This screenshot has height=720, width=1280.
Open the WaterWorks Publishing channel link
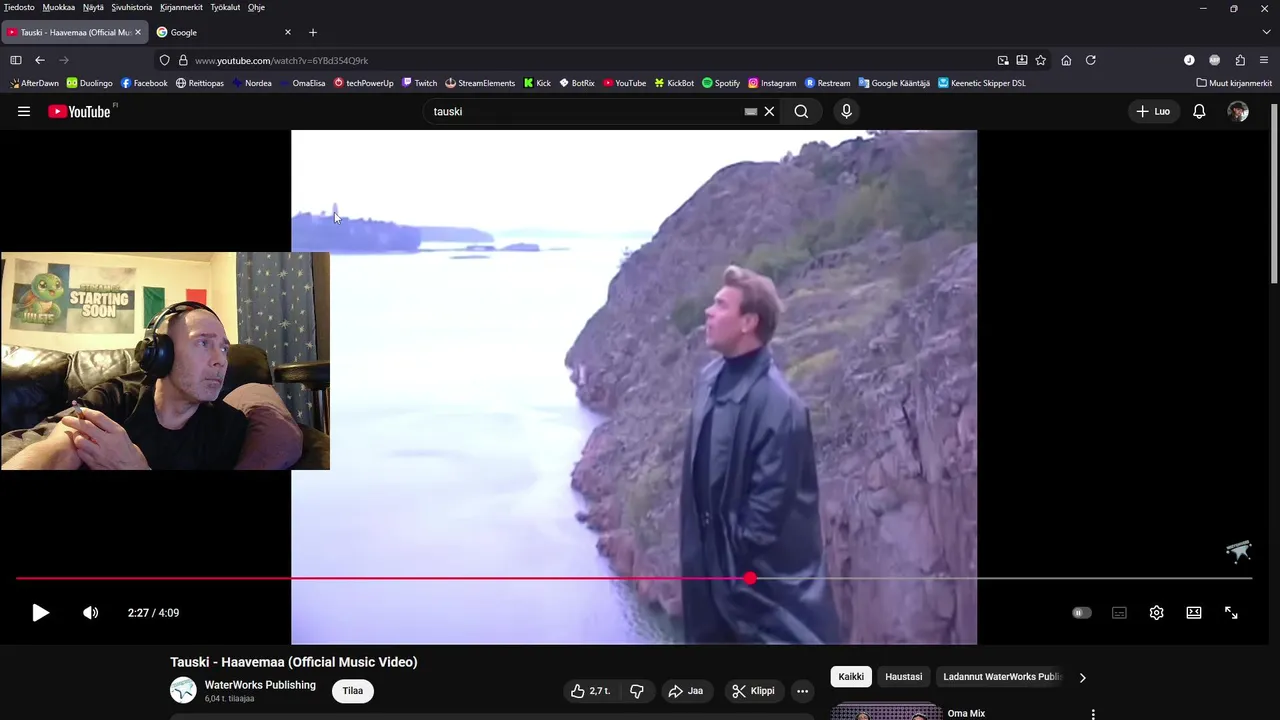(x=260, y=685)
